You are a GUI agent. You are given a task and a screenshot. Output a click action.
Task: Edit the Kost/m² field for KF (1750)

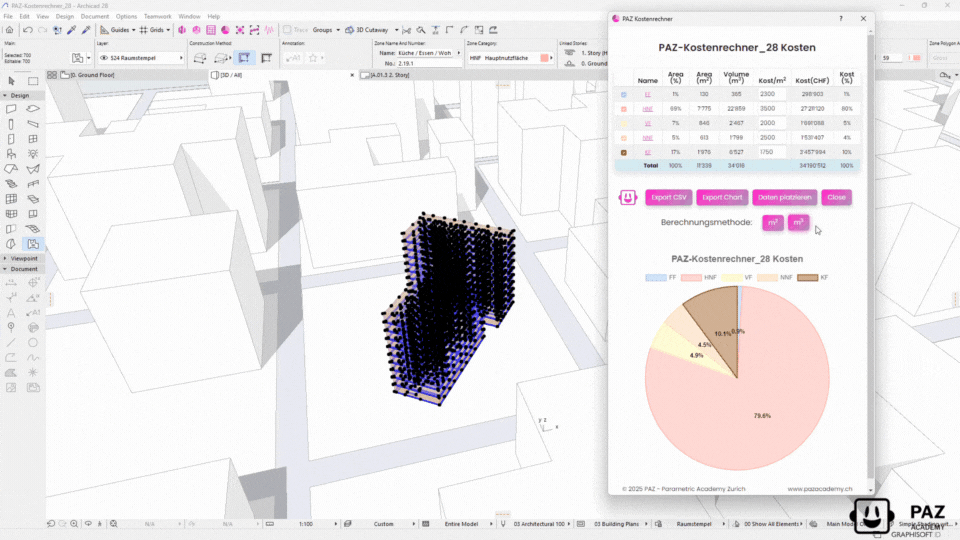770,152
